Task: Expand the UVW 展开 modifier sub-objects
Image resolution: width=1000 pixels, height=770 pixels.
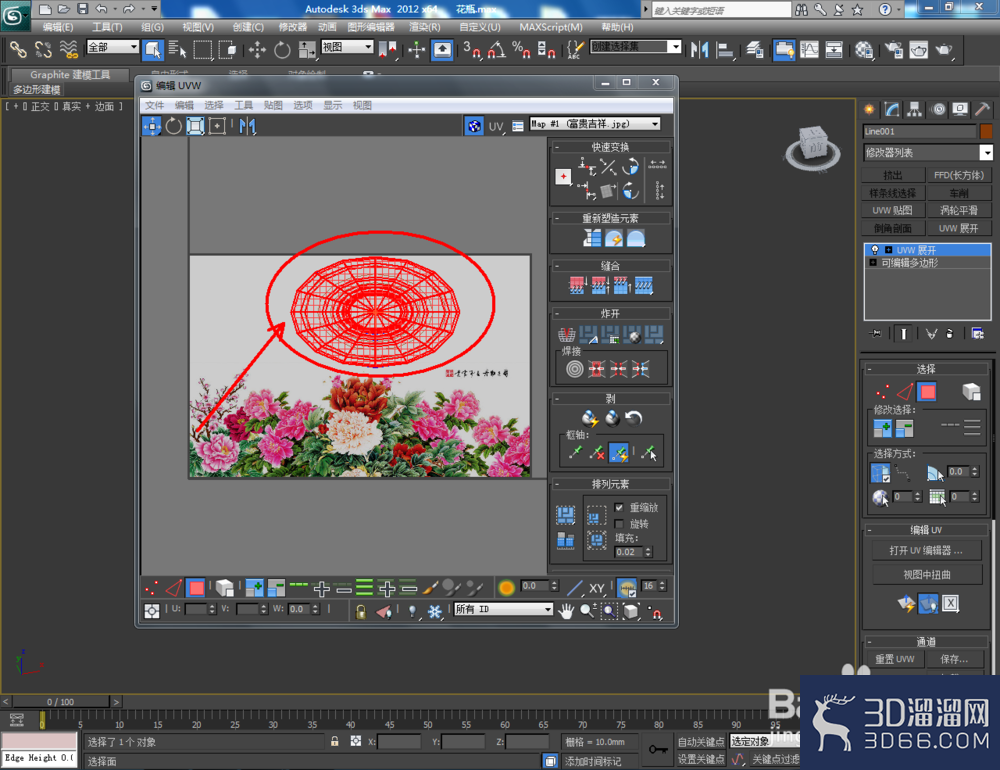Action: pos(888,250)
